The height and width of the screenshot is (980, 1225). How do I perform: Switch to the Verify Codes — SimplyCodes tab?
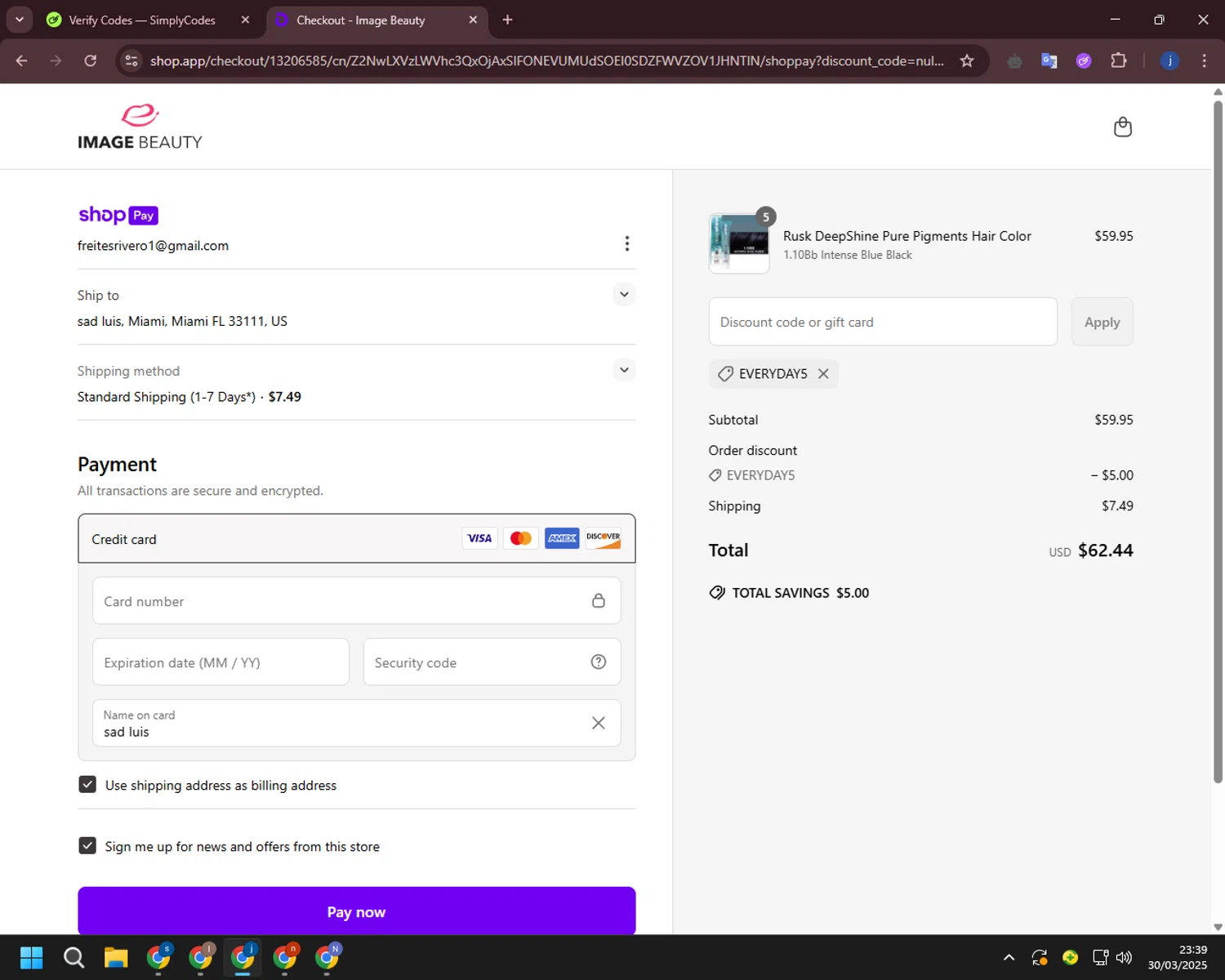click(141, 20)
